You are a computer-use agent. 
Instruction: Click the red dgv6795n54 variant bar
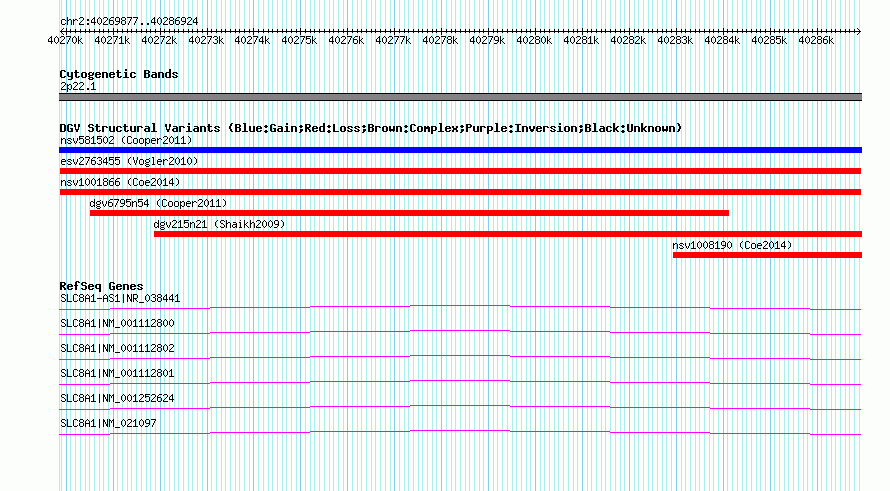tap(409, 213)
